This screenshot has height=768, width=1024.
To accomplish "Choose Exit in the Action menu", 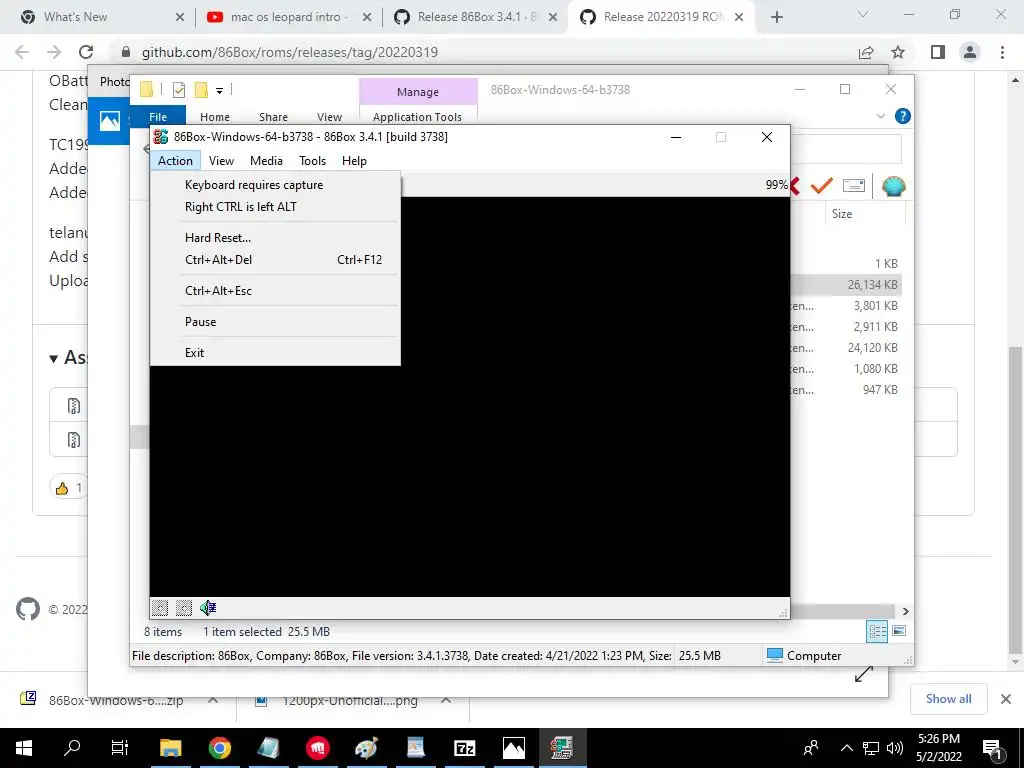I will coord(275,353).
